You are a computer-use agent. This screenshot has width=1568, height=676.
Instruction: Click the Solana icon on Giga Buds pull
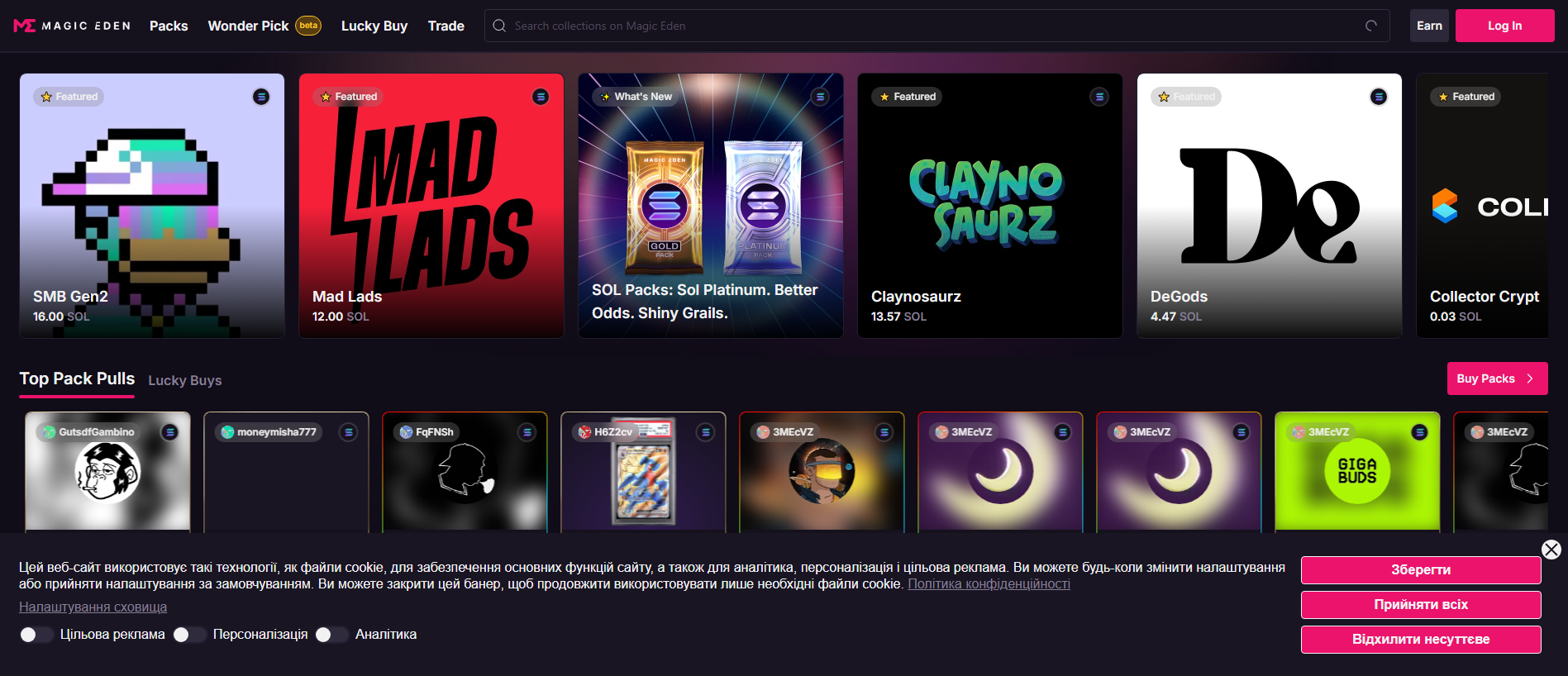pos(1419,432)
